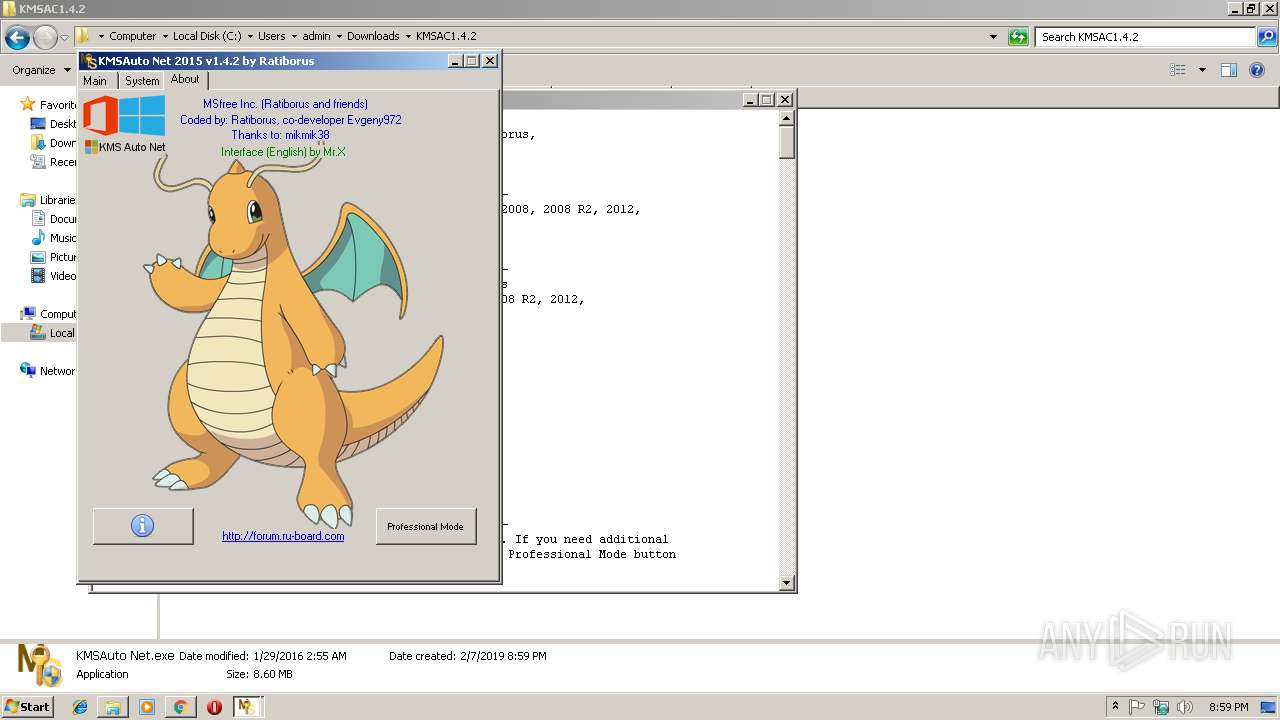Click Local Disk (C:) in the breadcrumb
Image resolution: width=1280 pixels, height=720 pixels.
[x=207, y=36]
